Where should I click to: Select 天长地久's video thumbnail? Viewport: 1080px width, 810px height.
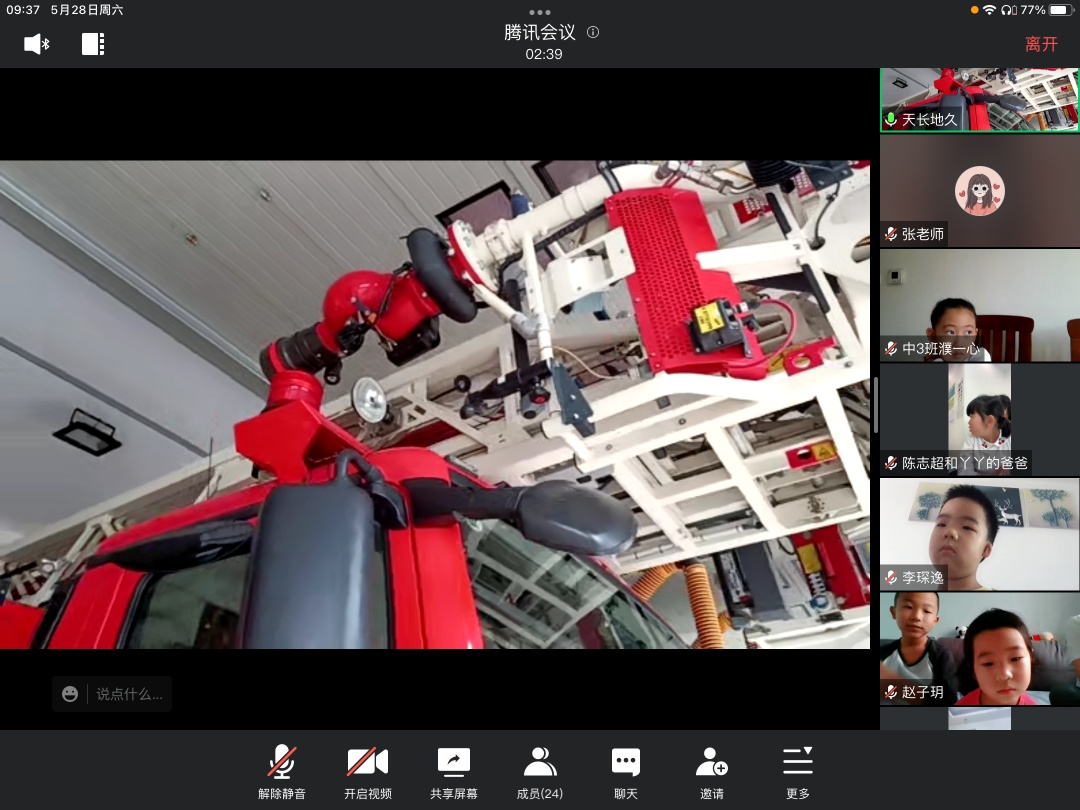point(979,99)
